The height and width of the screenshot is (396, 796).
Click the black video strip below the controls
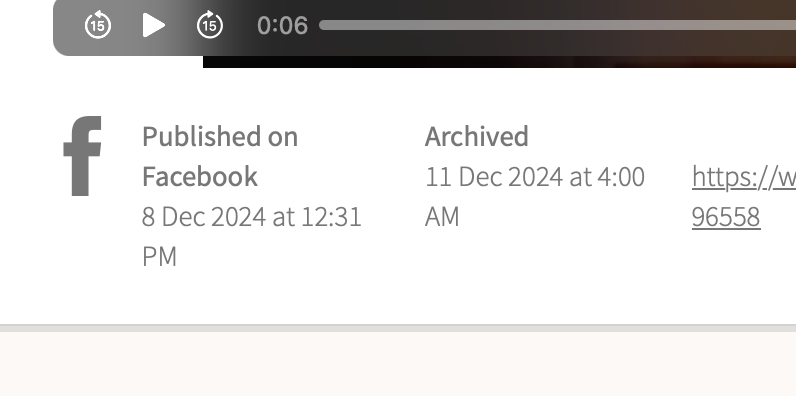pyautogui.click(x=500, y=61)
